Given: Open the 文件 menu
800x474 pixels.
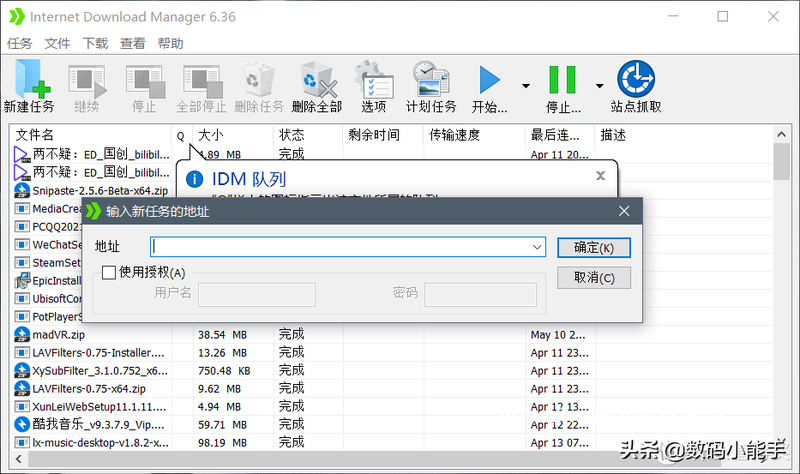Looking at the screenshot, I should tap(57, 43).
